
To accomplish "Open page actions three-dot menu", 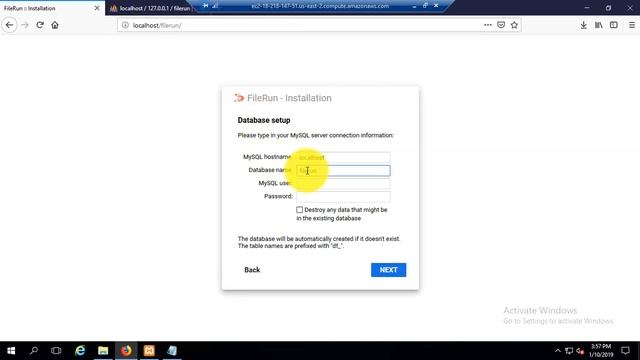I will pyautogui.click(x=487, y=25).
